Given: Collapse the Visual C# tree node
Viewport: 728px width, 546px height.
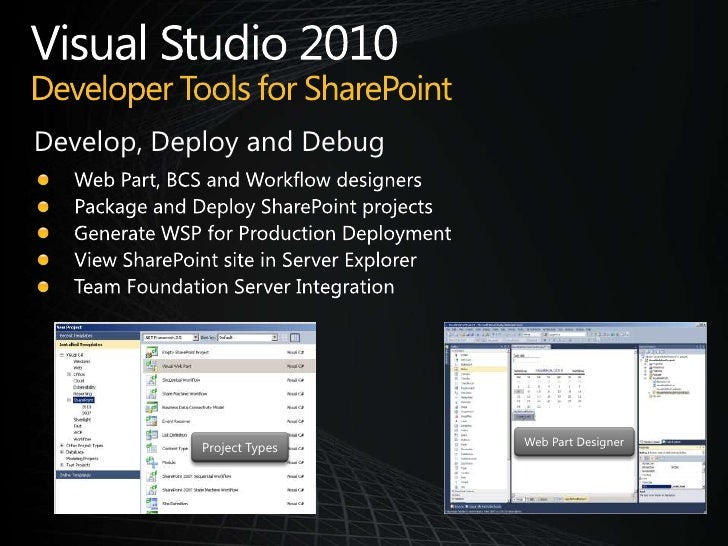Looking at the screenshot, I should click(x=61, y=355).
